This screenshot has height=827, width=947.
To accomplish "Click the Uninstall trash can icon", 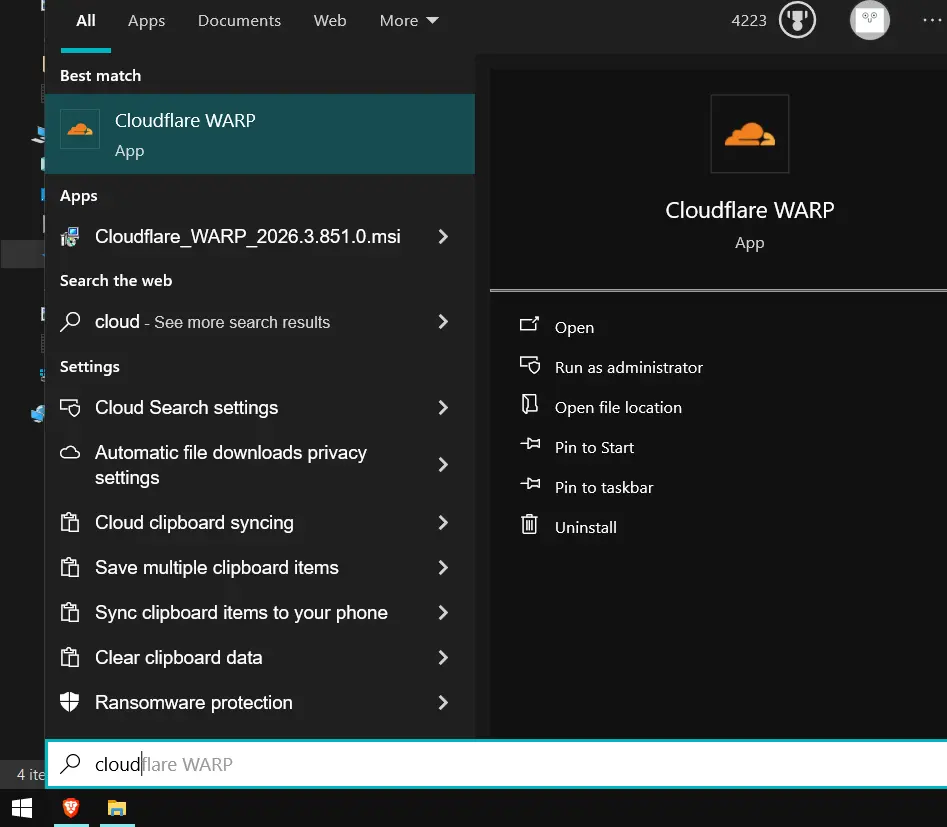I will pyautogui.click(x=529, y=524).
